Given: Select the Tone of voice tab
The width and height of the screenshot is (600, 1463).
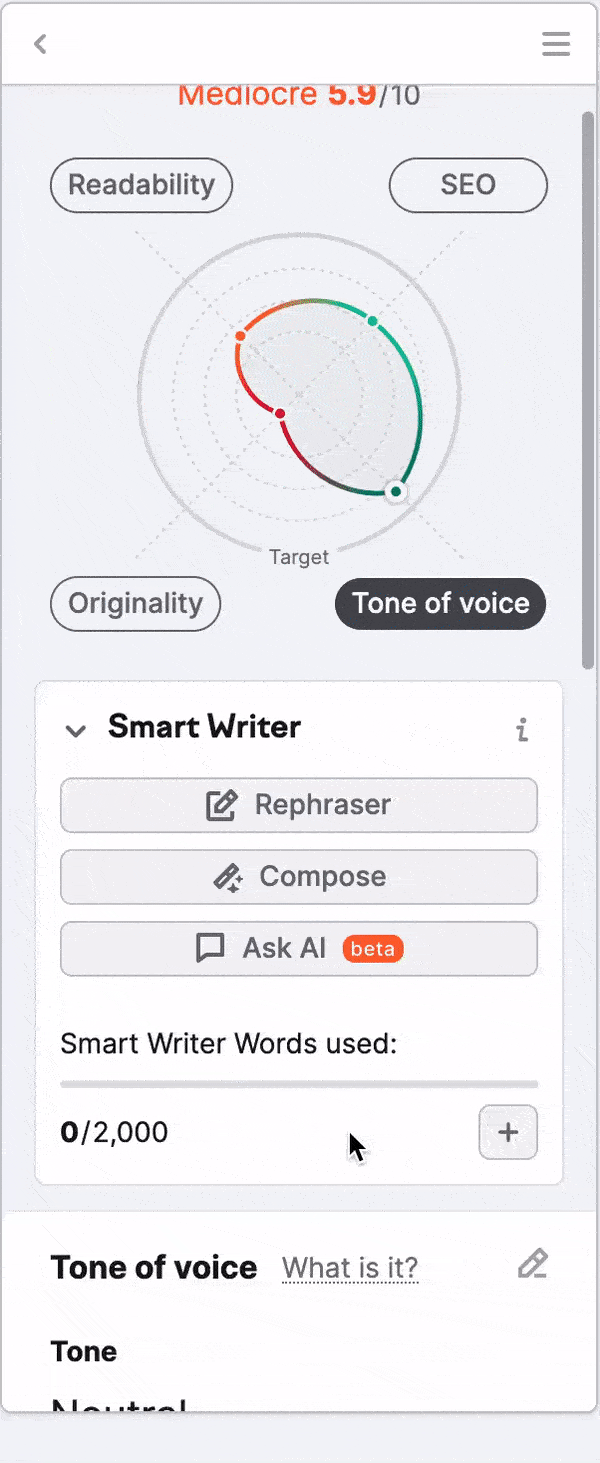Looking at the screenshot, I should point(440,604).
